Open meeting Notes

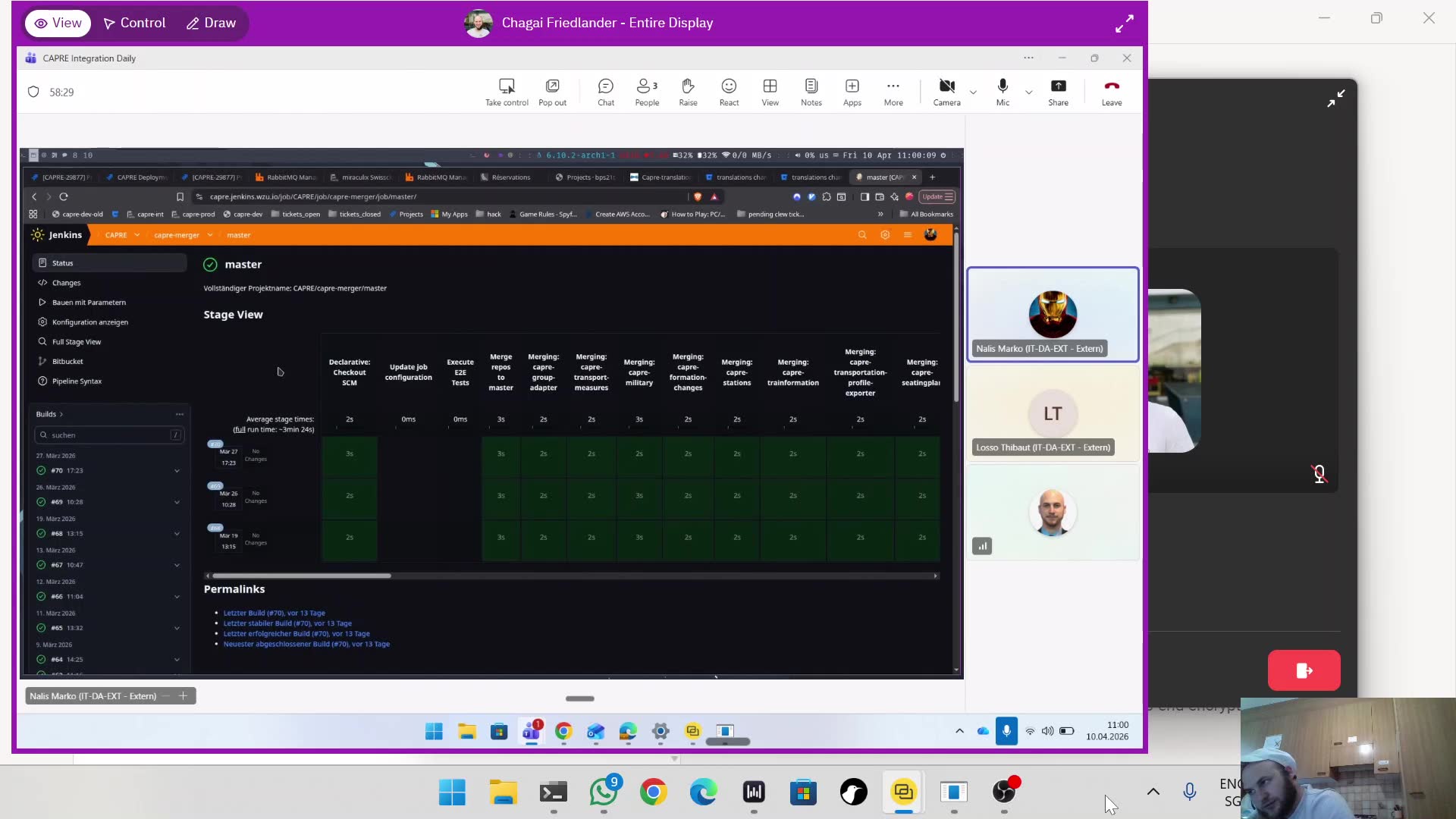[811, 93]
